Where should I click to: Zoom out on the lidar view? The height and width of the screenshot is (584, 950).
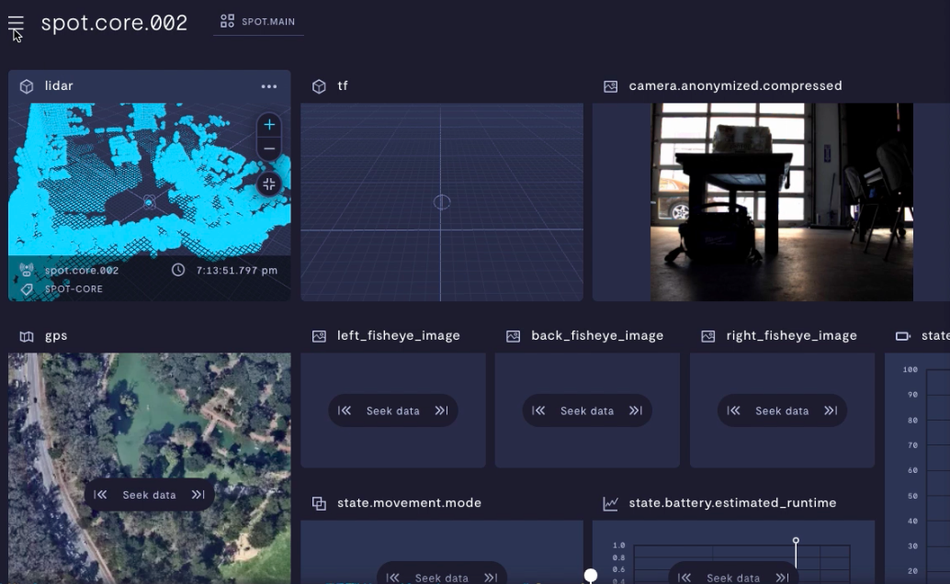tap(269, 148)
